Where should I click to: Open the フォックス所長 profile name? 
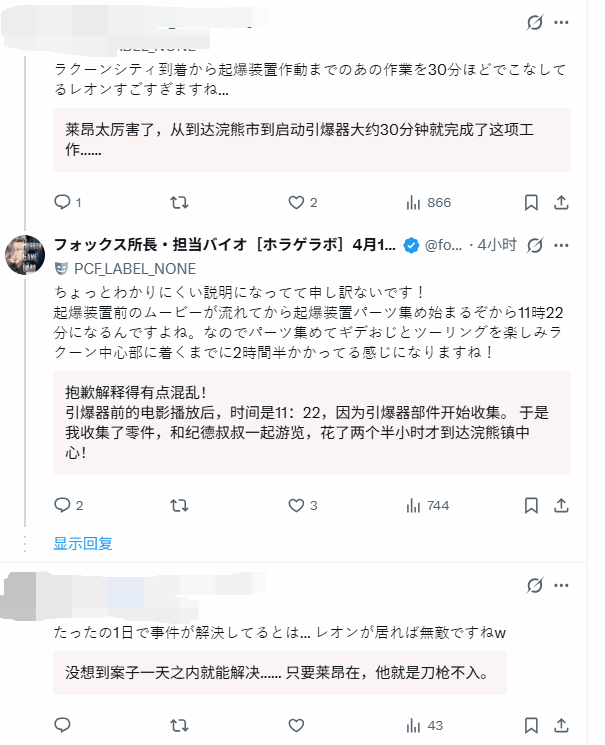(225, 245)
